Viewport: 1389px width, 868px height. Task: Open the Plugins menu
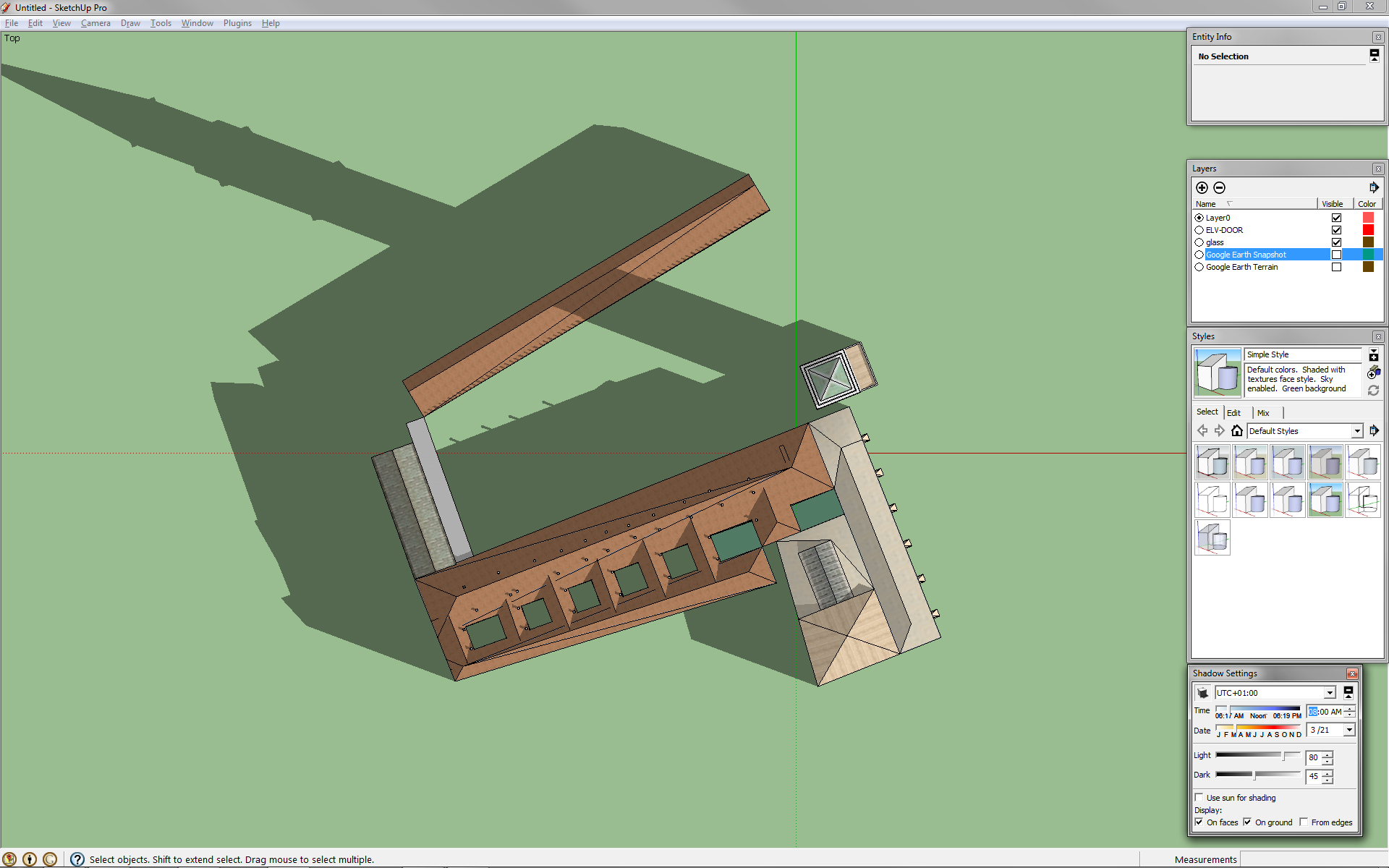click(237, 23)
